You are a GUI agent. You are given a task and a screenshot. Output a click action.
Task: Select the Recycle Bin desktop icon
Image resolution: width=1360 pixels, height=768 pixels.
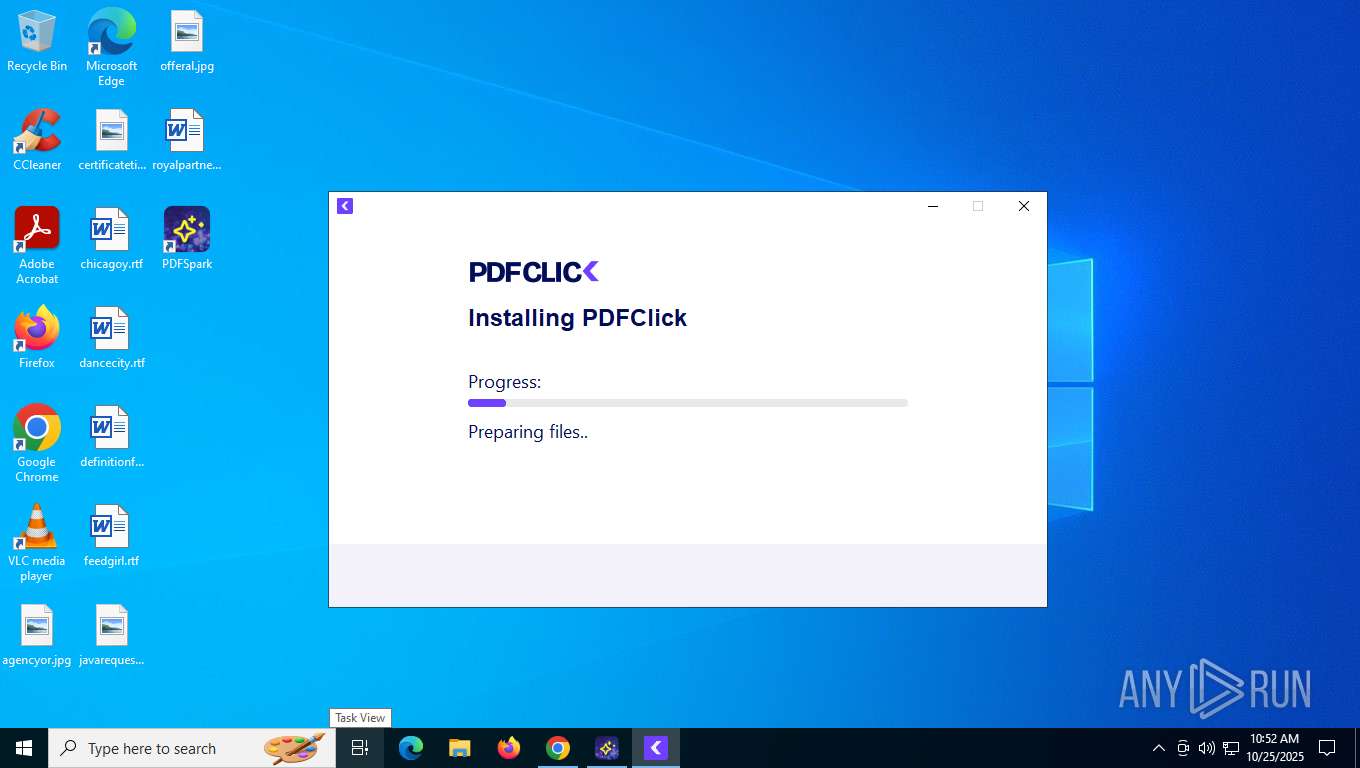click(37, 41)
